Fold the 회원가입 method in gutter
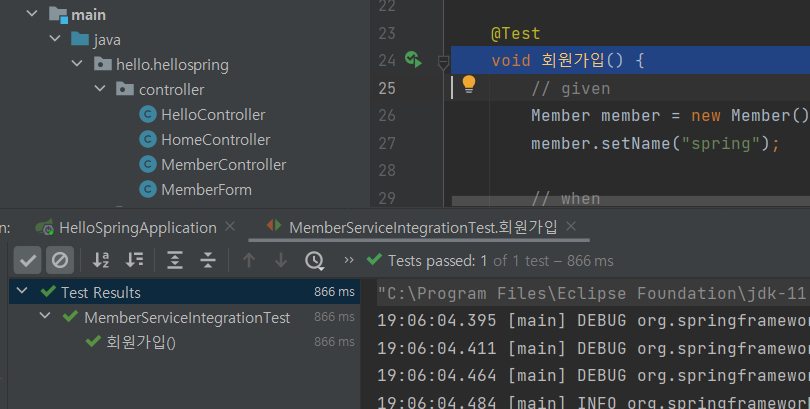Screen dimensions: 810x409 443,62
